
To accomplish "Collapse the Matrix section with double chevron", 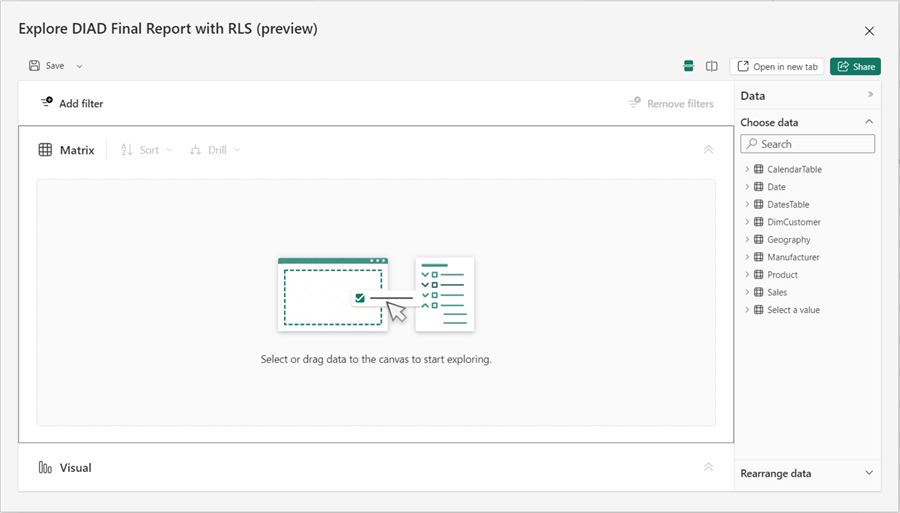I will [x=708, y=150].
